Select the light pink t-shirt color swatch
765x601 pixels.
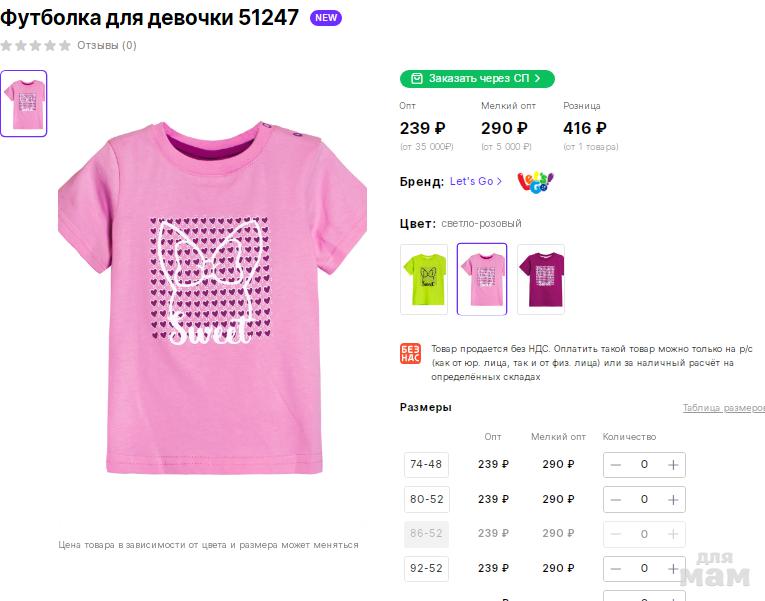coord(482,279)
